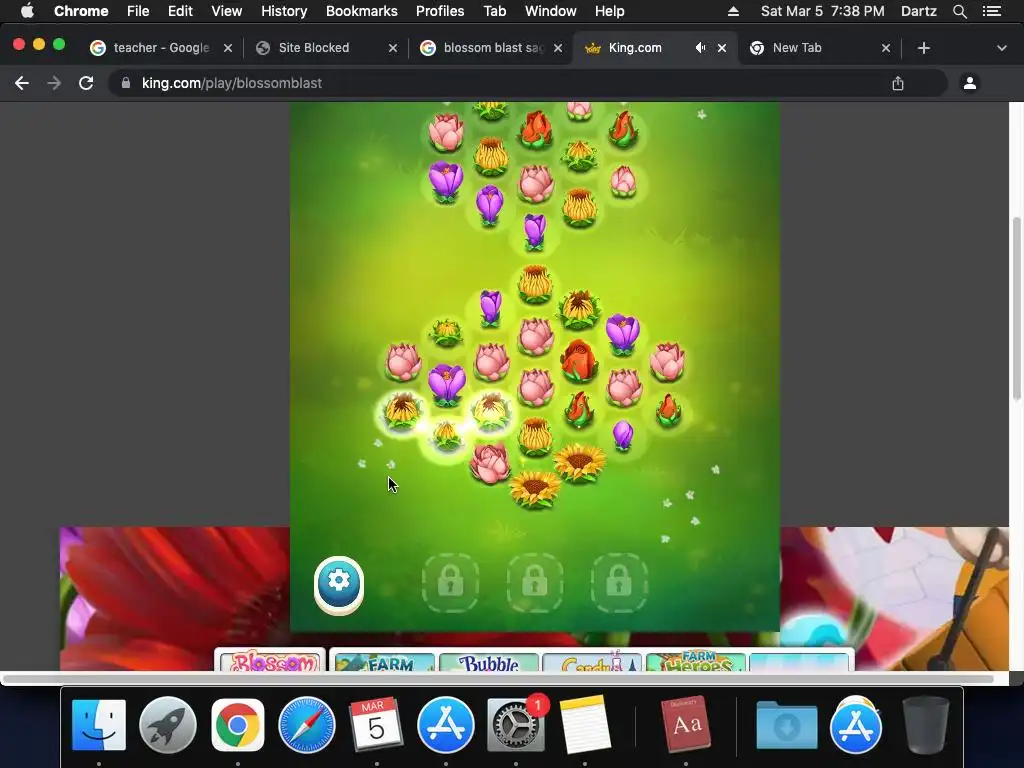
Task: Open Chrome from the Dock
Action: pyautogui.click(x=238, y=725)
